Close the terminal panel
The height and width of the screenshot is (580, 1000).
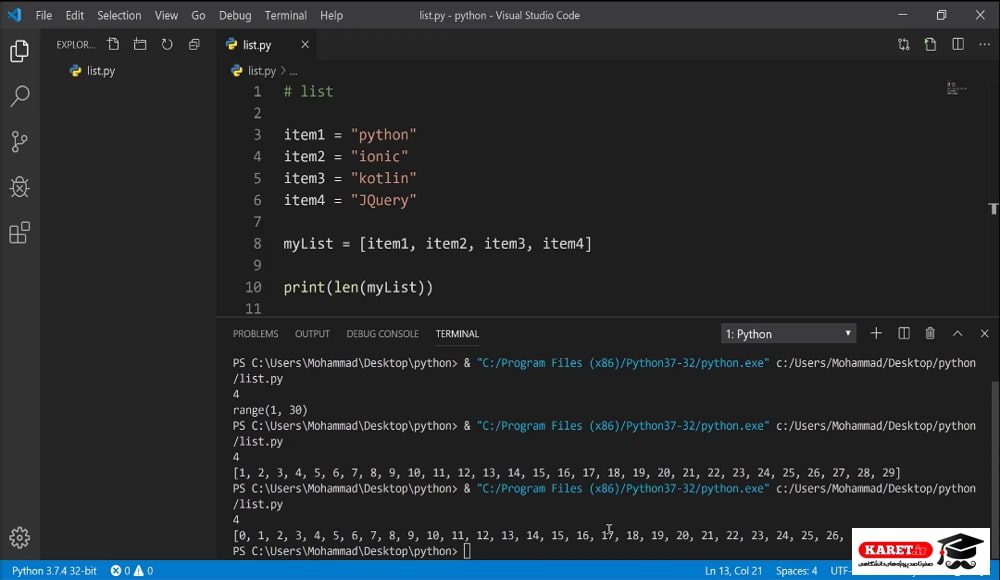[985, 333]
